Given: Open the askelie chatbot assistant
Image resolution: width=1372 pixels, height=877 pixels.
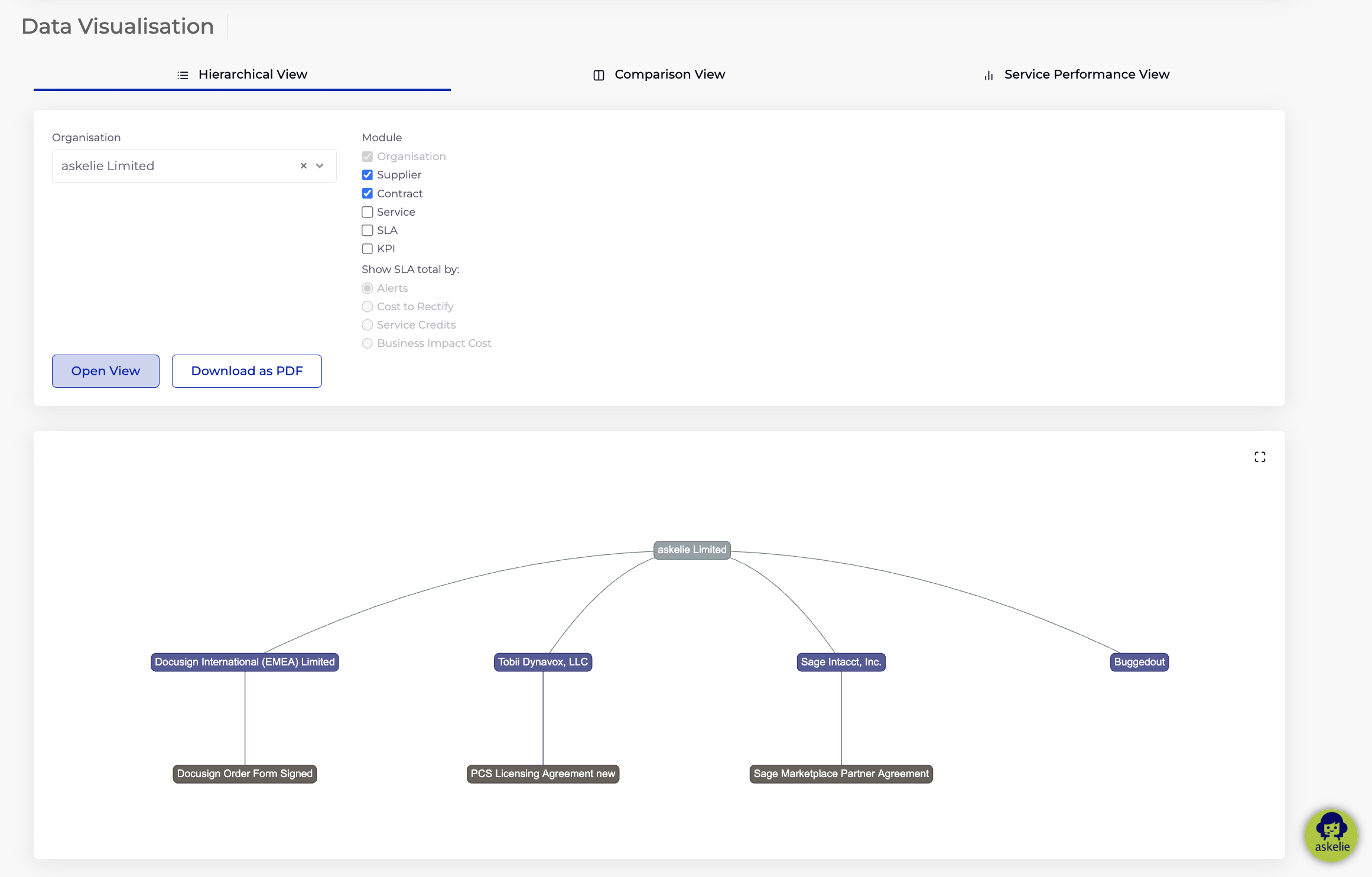Looking at the screenshot, I should [1331, 835].
